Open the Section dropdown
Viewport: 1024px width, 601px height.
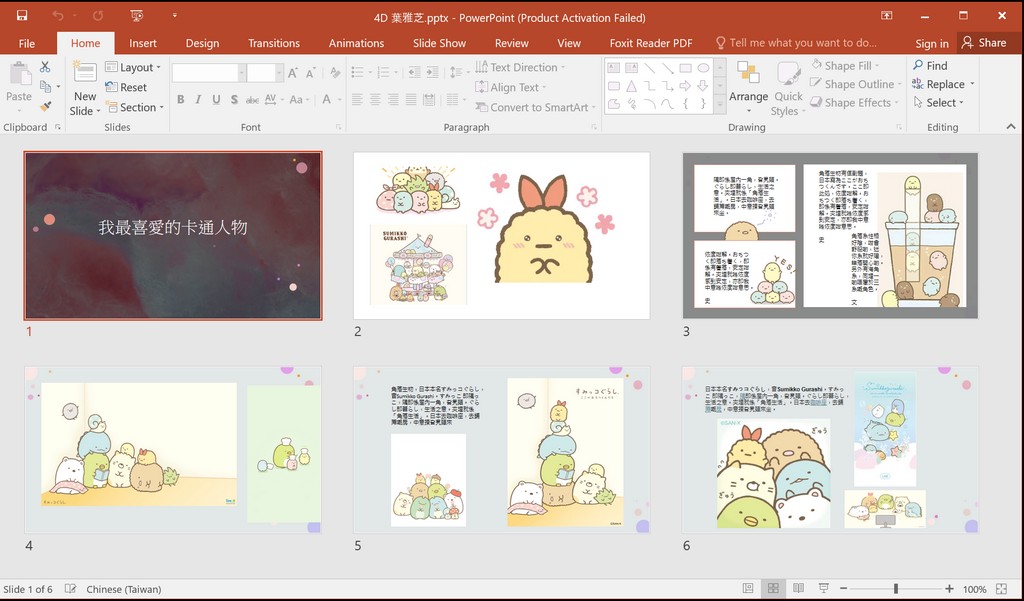135,107
